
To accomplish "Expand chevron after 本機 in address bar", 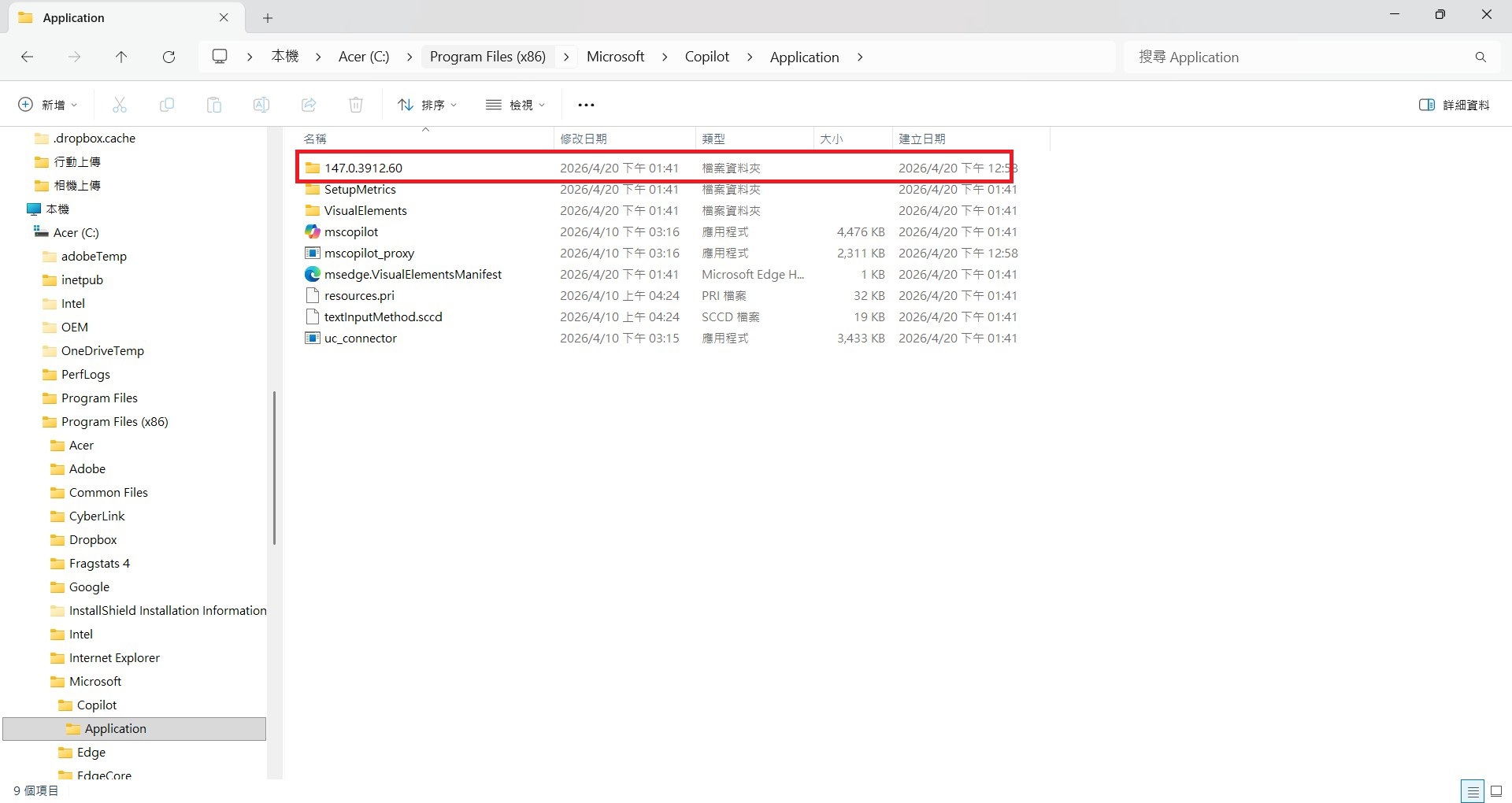I will (318, 57).
